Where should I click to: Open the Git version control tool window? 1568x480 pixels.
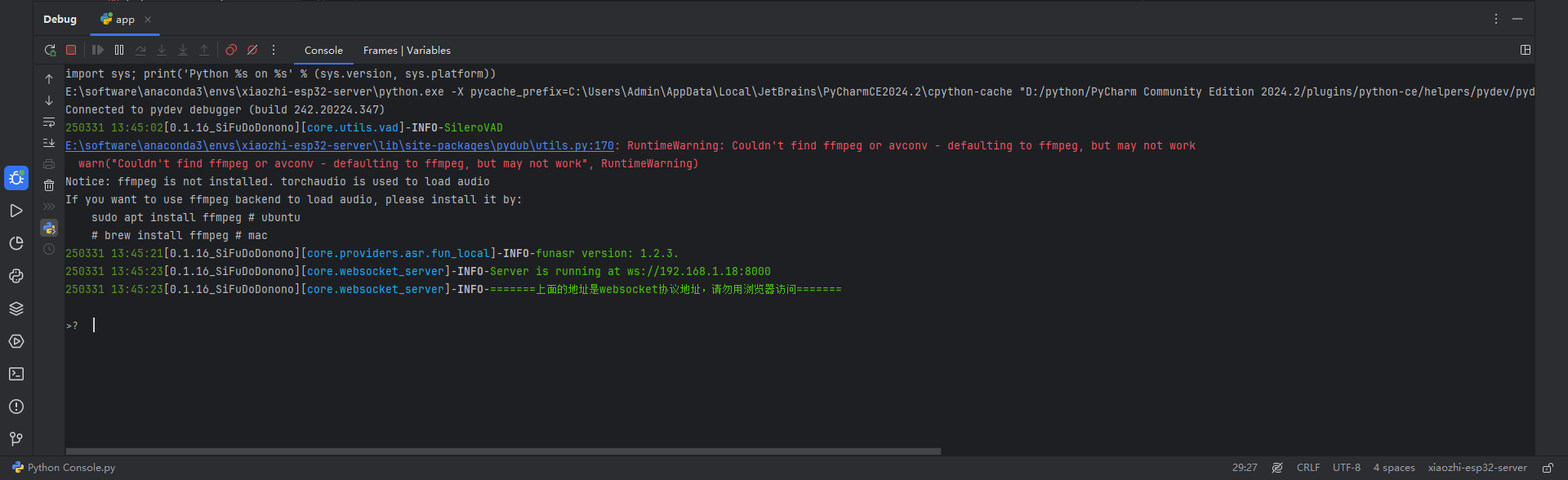click(16, 439)
